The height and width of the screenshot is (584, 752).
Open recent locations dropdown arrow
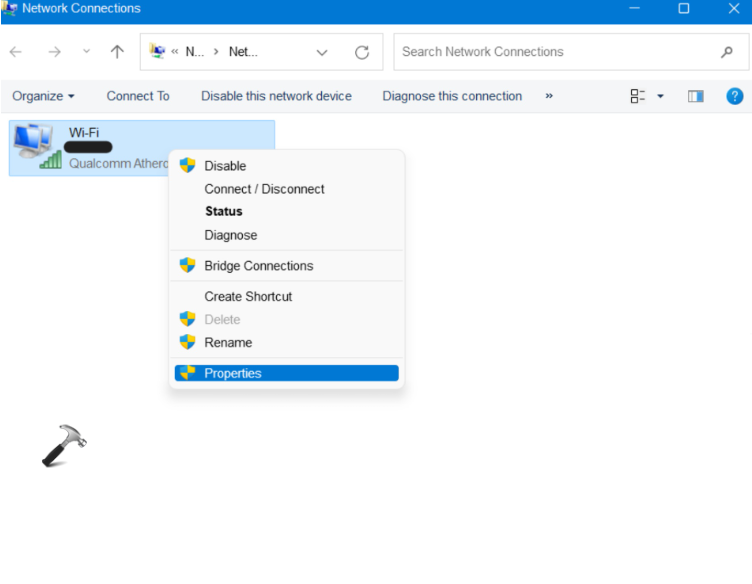coord(86,52)
